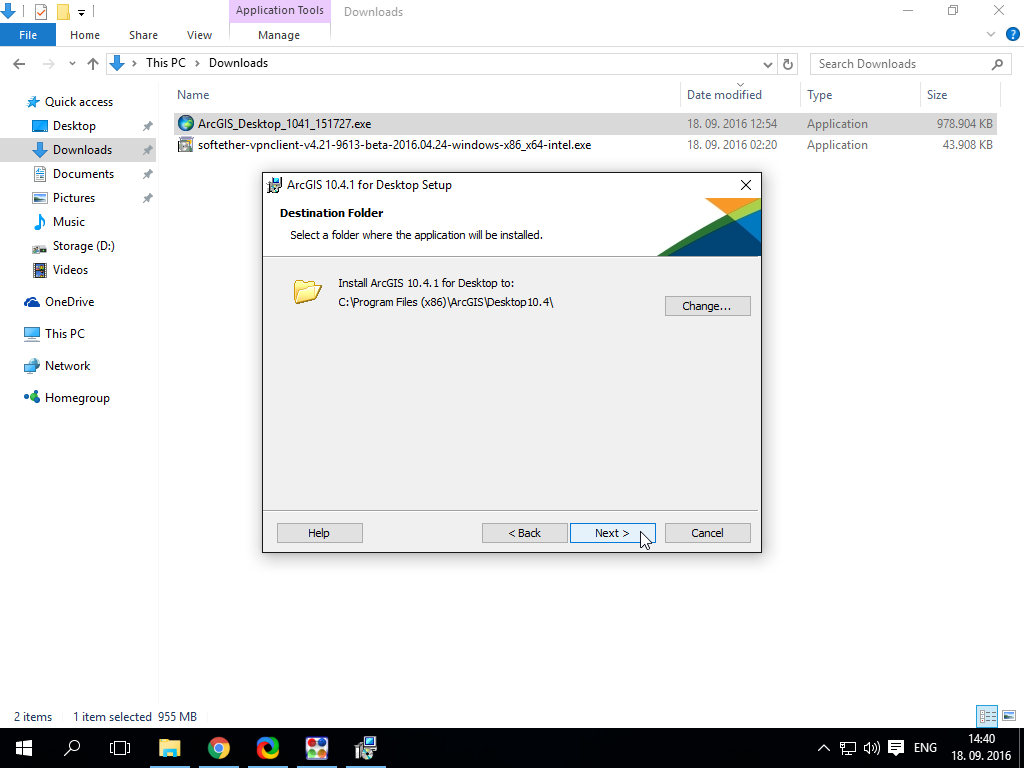Click ENG language indicator
The width and height of the screenshot is (1024, 768).
click(x=925, y=748)
